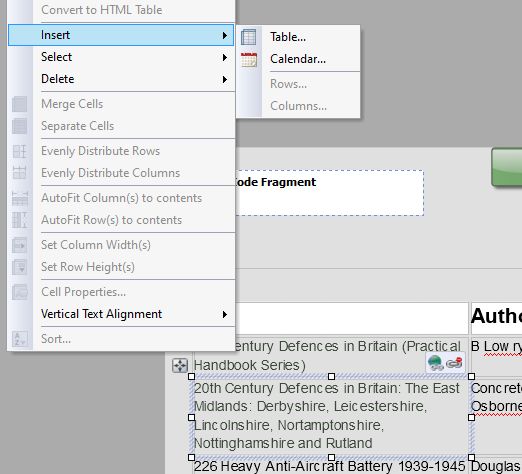Click the Author column header cell

(x=496, y=318)
